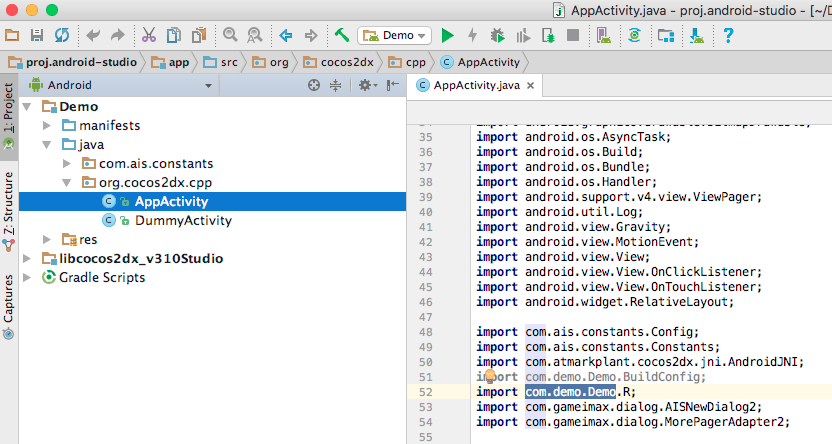Image resolution: width=832 pixels, height=444 pixels.
Task: Click the Save All floppy disk icon
Action: click(37, 35)
